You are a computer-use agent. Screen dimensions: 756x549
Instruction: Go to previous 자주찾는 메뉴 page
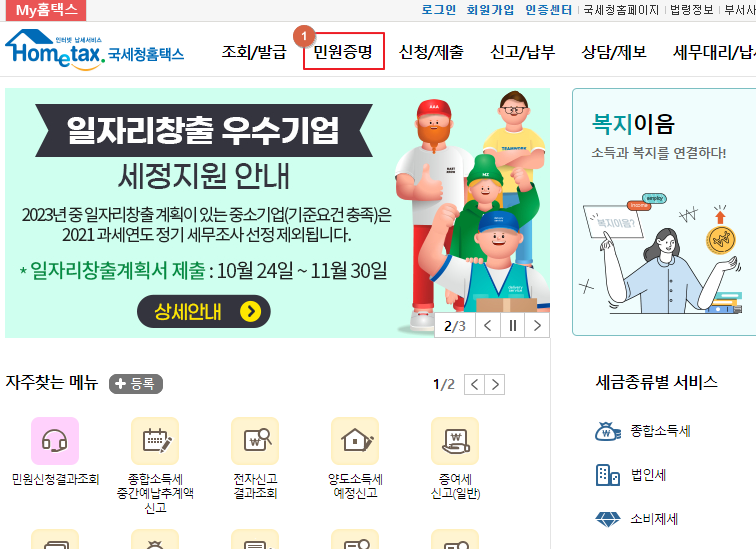[474, 385]
